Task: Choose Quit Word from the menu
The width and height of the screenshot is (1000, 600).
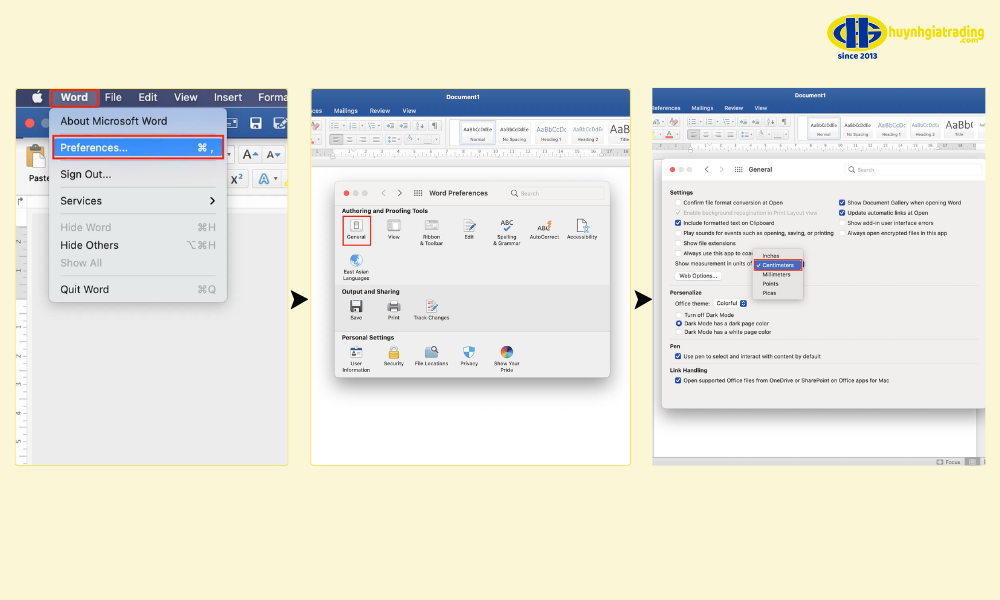Action: [x=85, y=289]
